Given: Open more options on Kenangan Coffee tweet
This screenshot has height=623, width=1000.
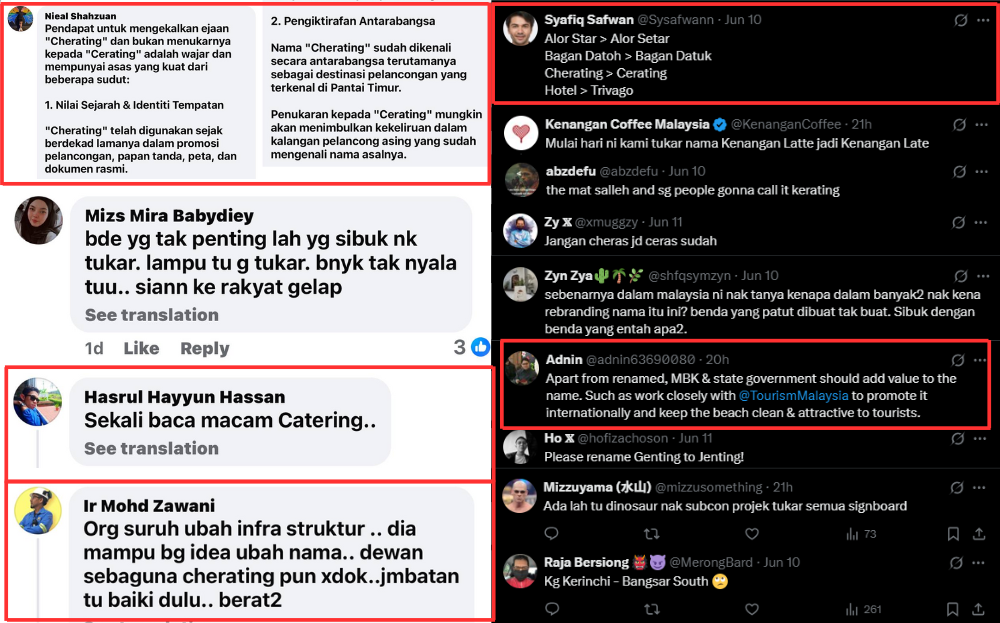Looking at the screenshot, I should (x=982, y=125).
